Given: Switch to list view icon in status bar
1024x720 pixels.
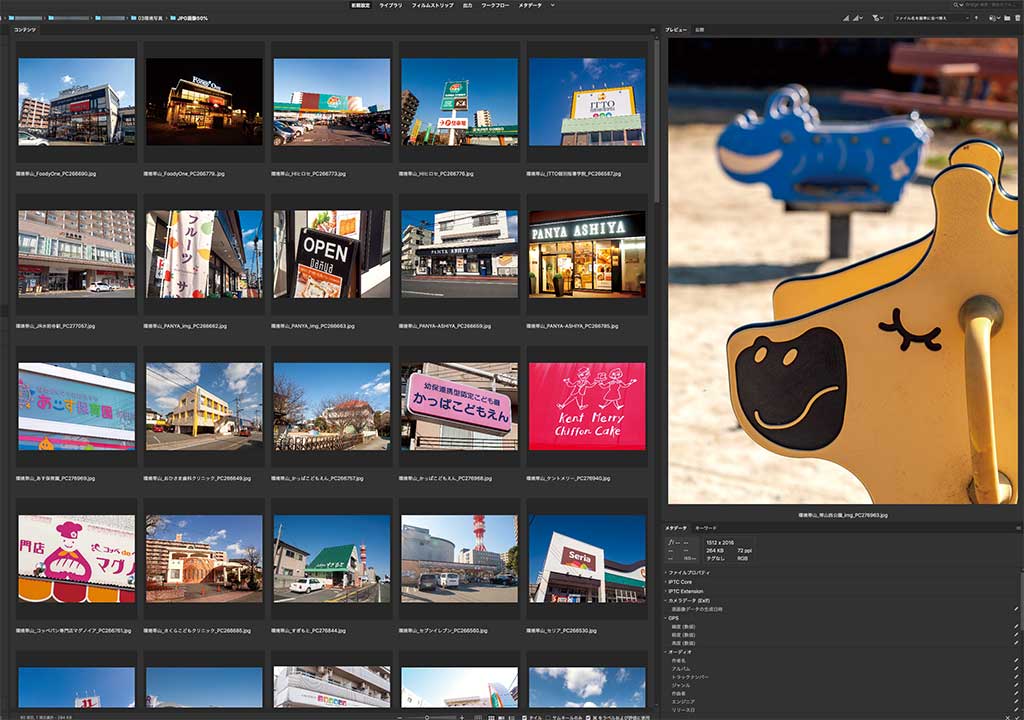Looking at the screenshot, I should [511, 717].
